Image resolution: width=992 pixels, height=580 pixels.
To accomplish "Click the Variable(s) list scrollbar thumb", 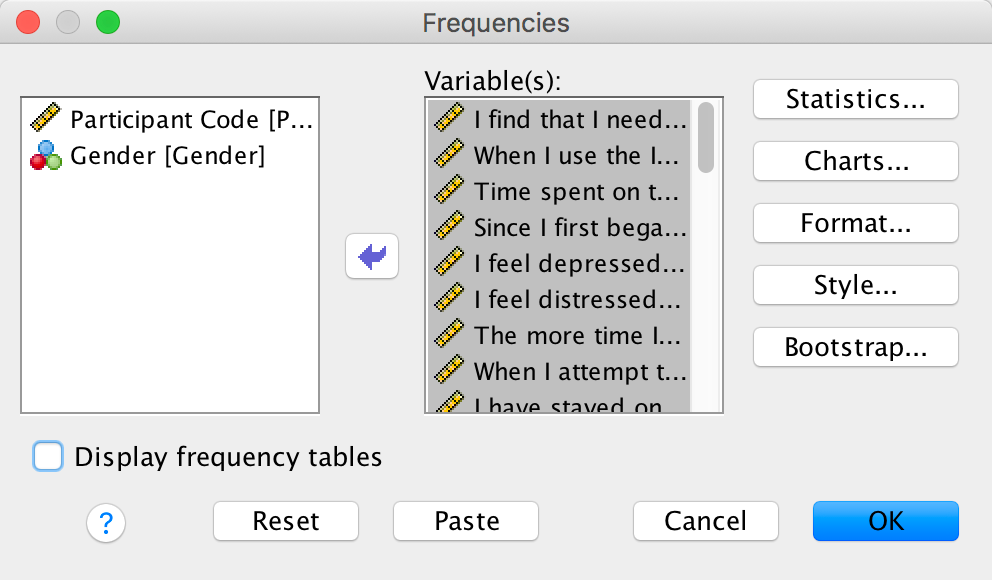I will 706,137.
